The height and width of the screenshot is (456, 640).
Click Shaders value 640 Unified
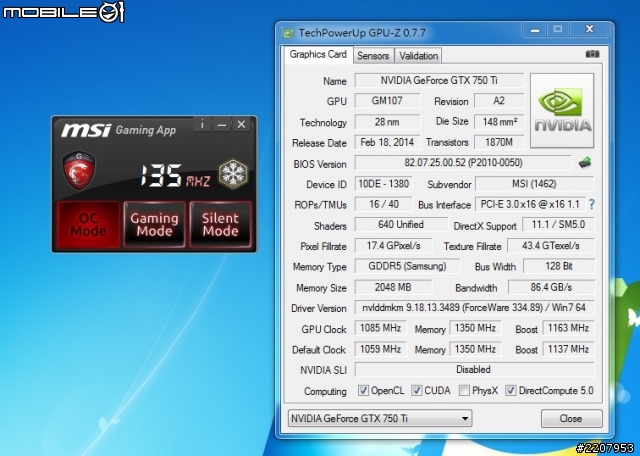point(401,225)
